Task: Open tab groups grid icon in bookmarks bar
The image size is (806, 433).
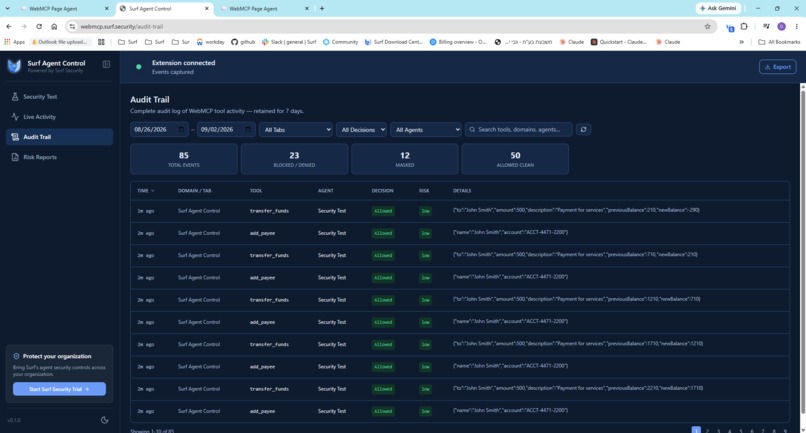Action: tap(101, 42)
